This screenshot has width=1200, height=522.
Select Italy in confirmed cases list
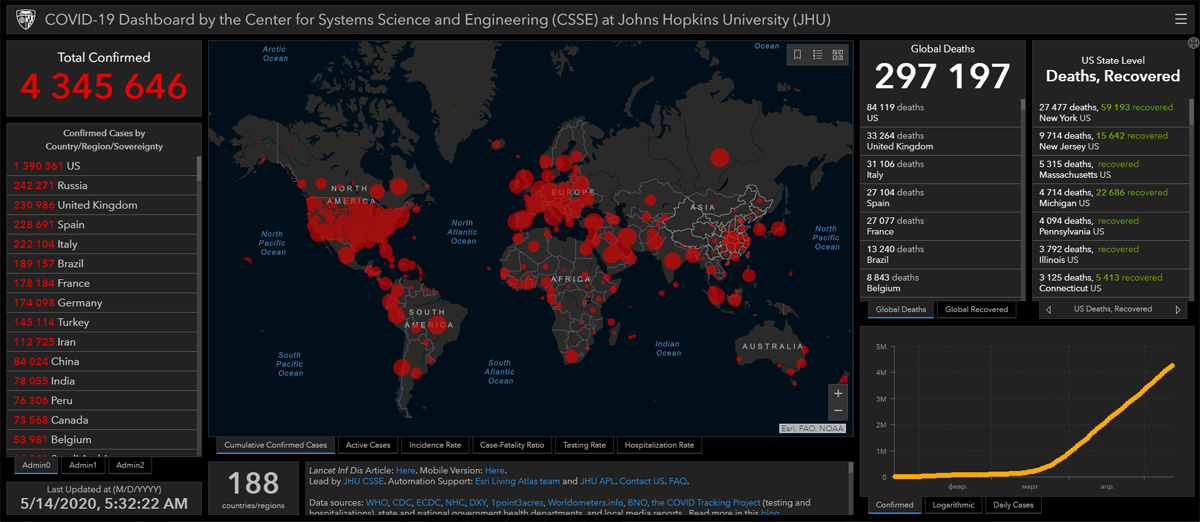(x=103, y=244)
